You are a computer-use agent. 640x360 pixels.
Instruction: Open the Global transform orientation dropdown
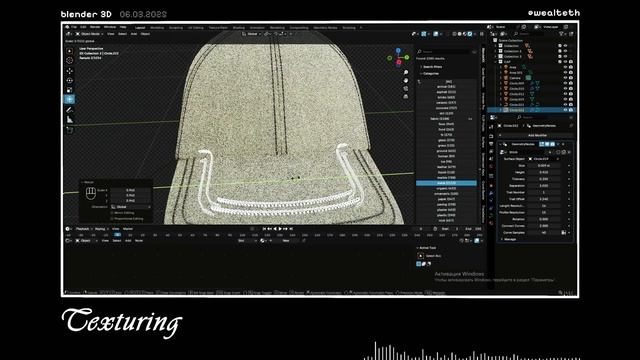[250, 34]
